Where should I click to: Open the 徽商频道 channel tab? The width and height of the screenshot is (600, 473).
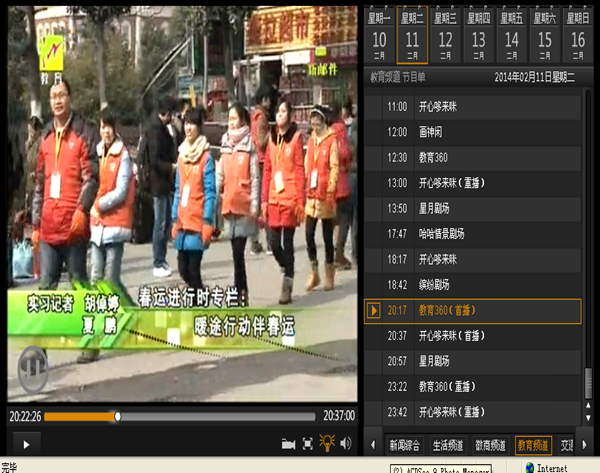point(490,445)
